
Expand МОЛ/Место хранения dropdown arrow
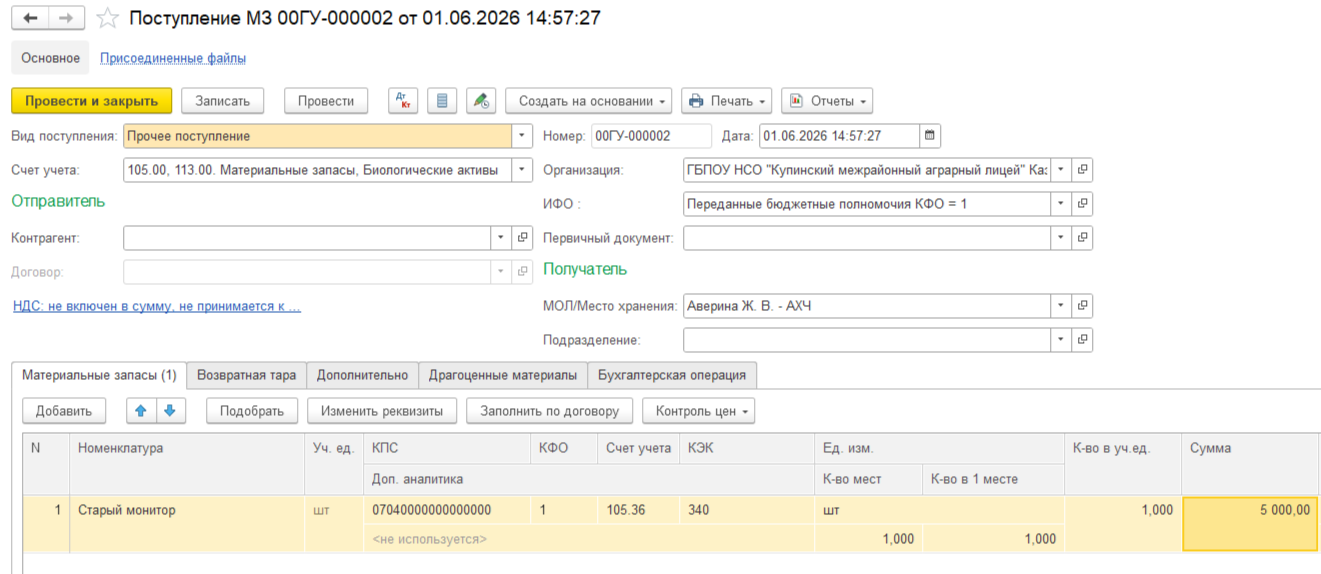(x=1061, y=306)
